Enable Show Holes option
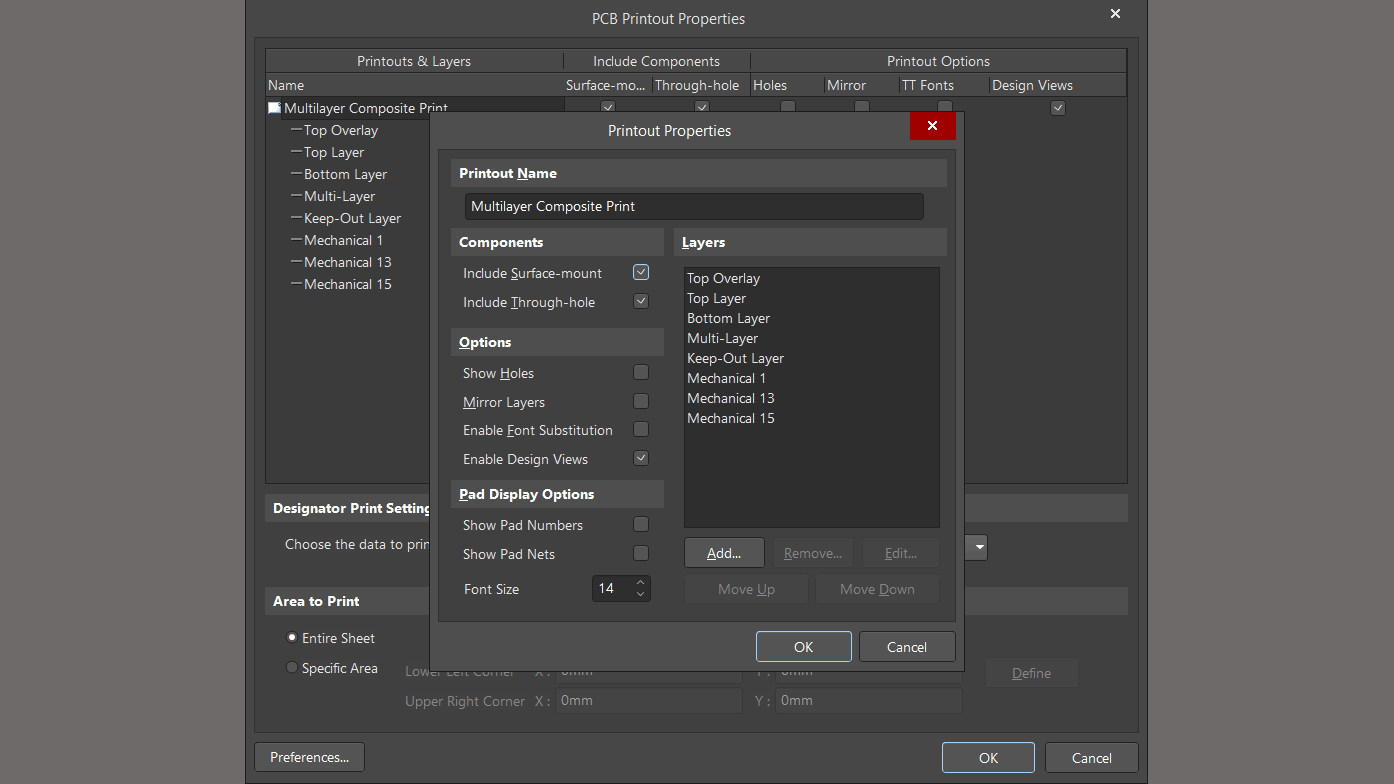Image resolution: width=1394 pixels, height=784 pixels. click(641, 372)
